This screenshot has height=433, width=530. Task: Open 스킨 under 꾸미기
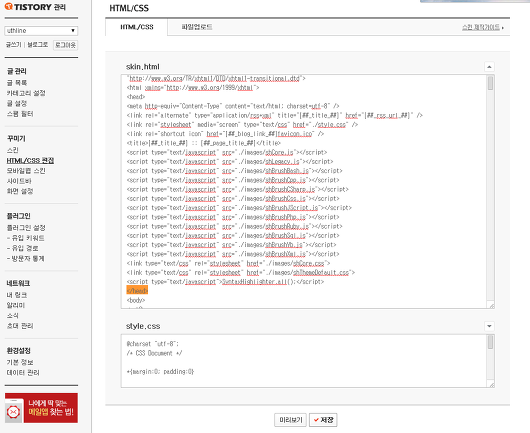coord(13,150)
